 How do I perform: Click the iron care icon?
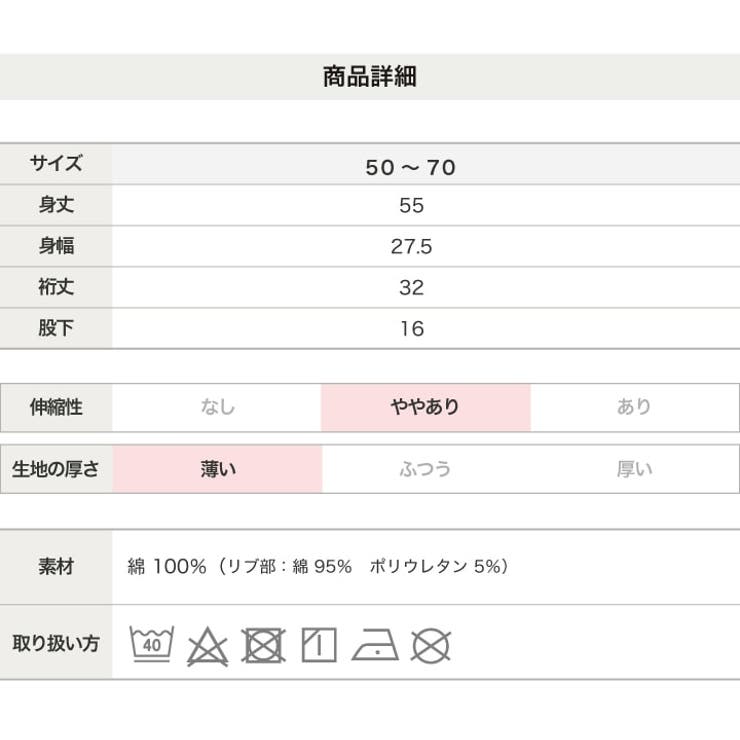click(375, 645)
